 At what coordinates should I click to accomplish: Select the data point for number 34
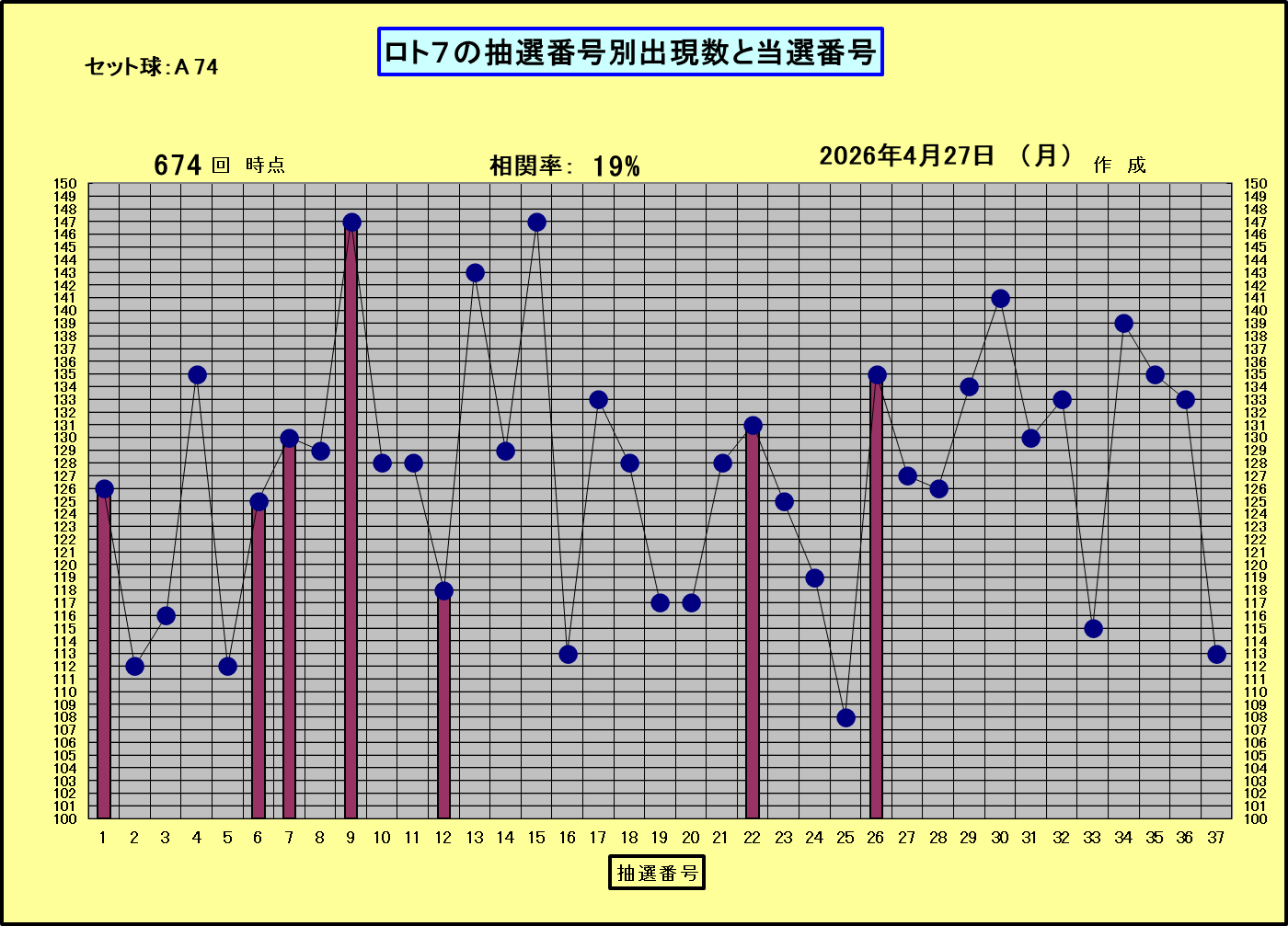coord(1123,324)
